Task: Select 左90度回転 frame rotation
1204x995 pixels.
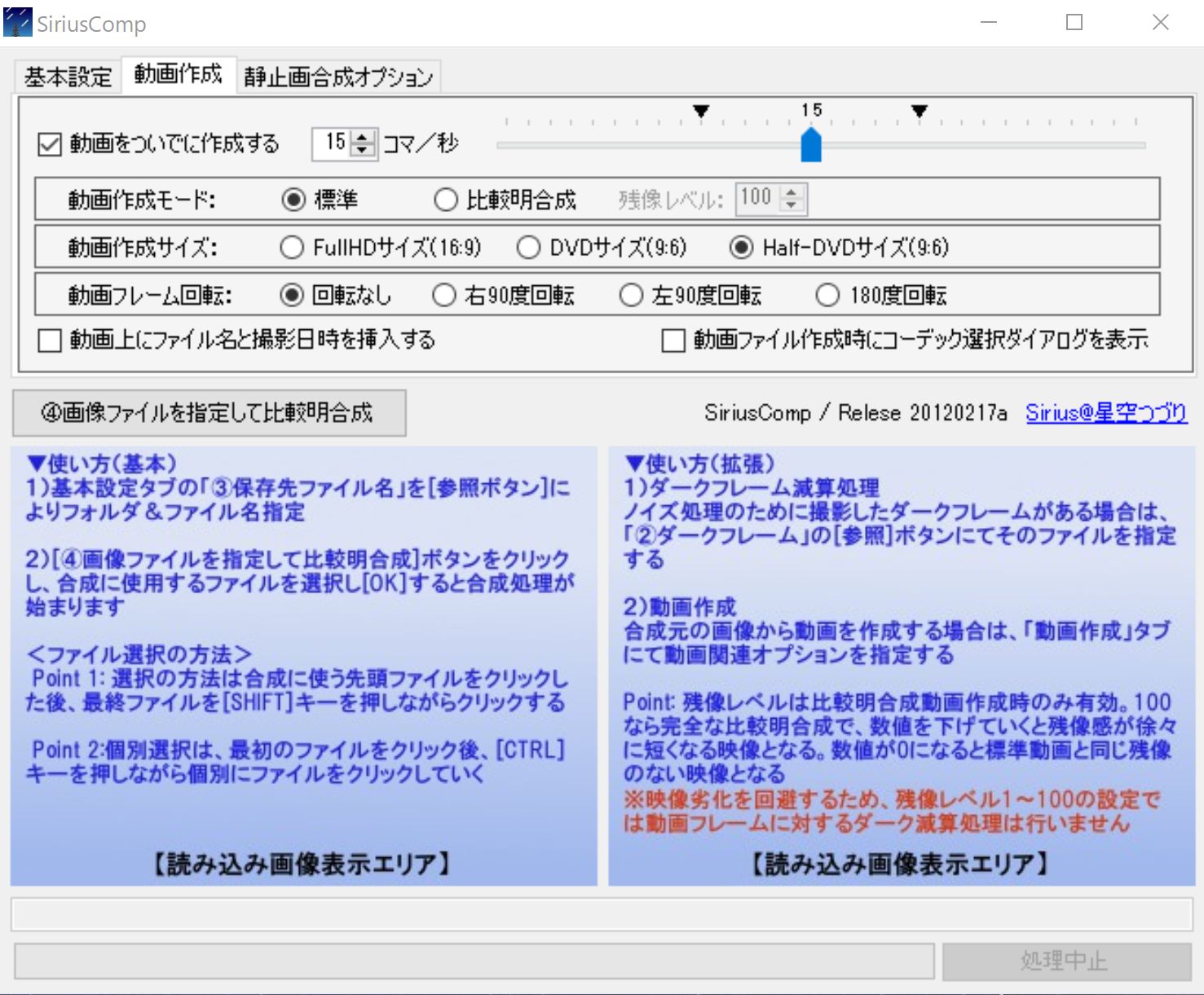Action: [631, 295]
